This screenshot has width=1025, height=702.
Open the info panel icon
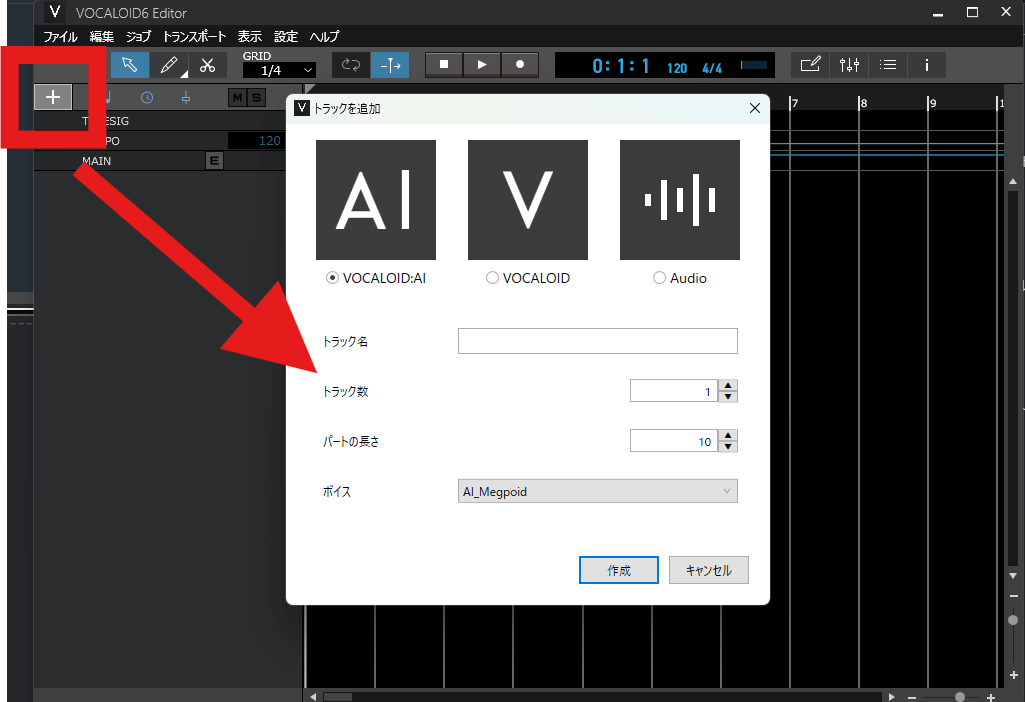(927, 65)
